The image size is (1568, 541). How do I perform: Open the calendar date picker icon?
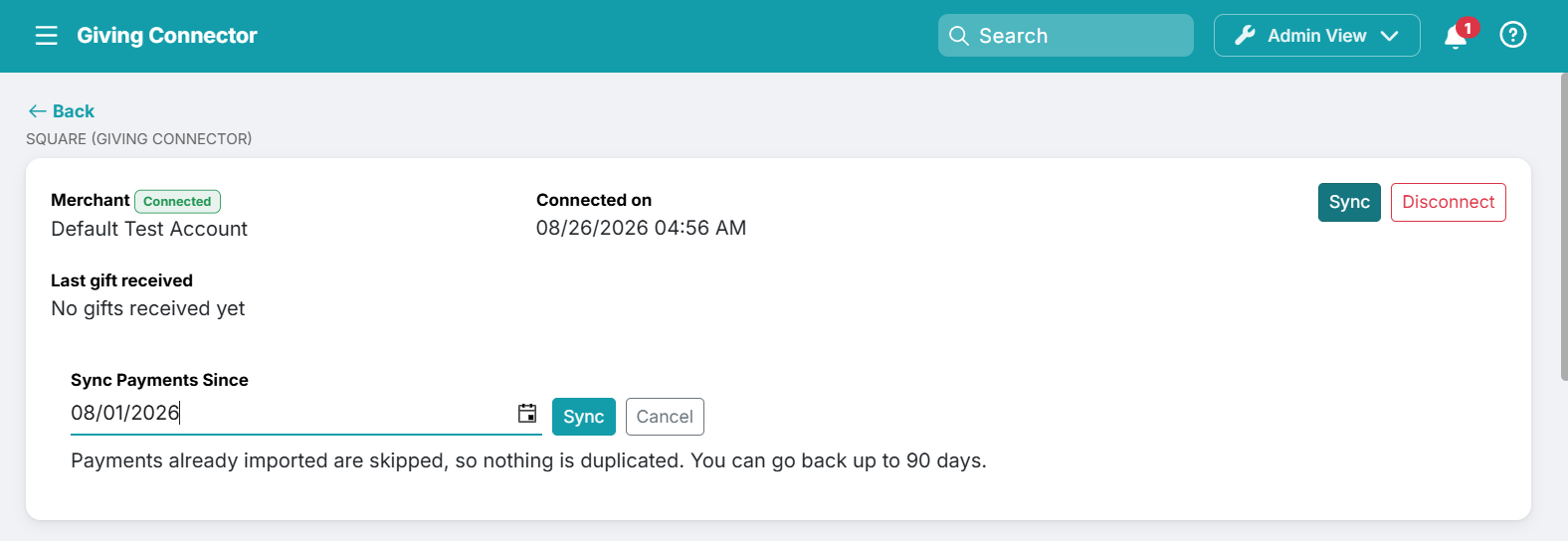[527, 414]
